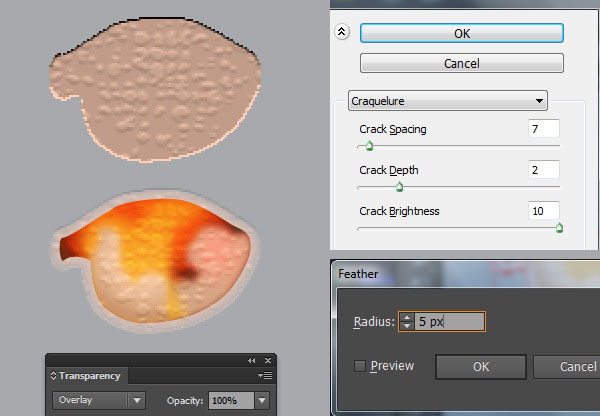The height and width of the screenshot is (416, 600).
Task: Click the Crack Depth value field
Action: coord(543,170)
